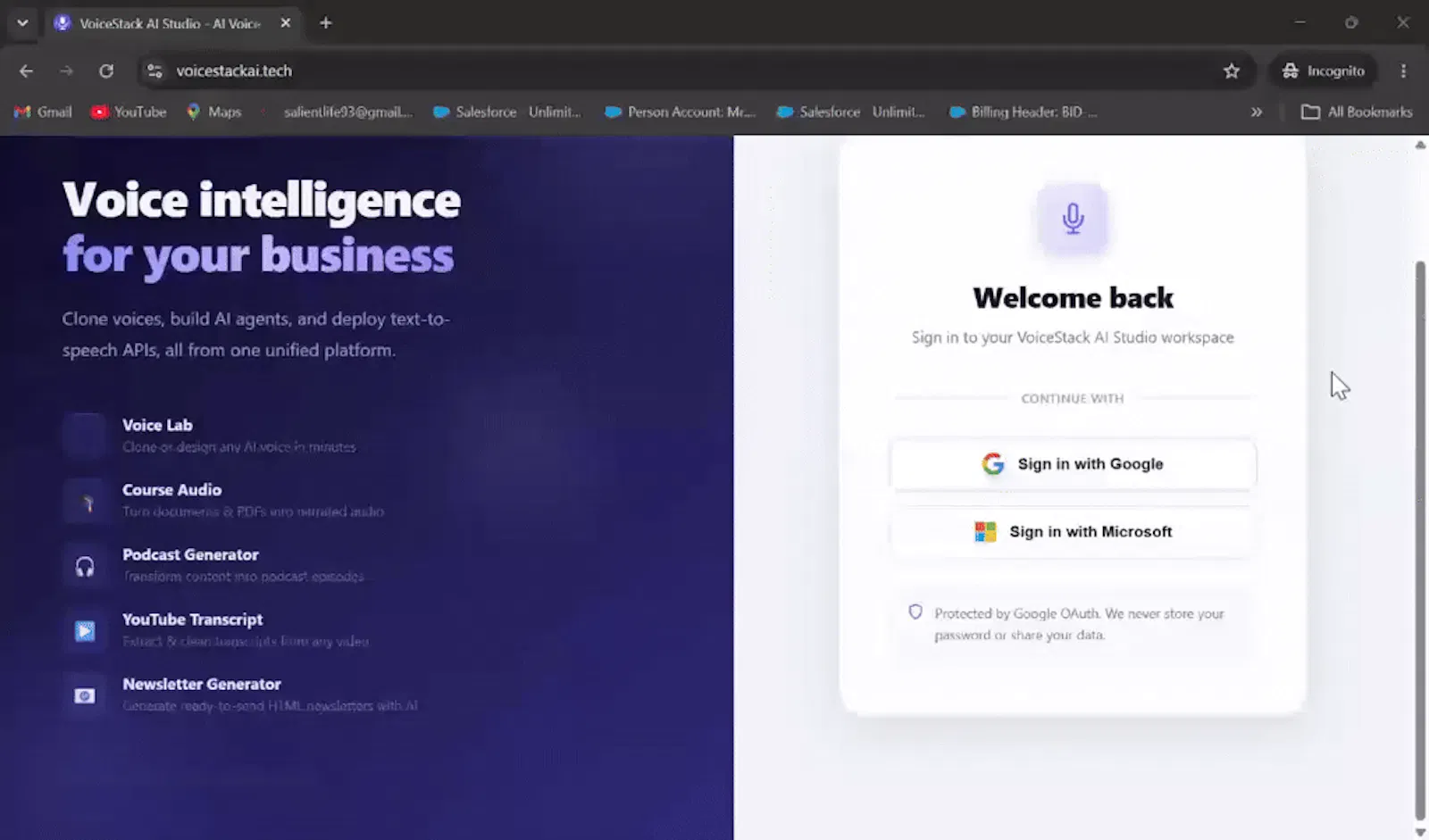Click the CONTINUE WITH label

[1073, 398]
